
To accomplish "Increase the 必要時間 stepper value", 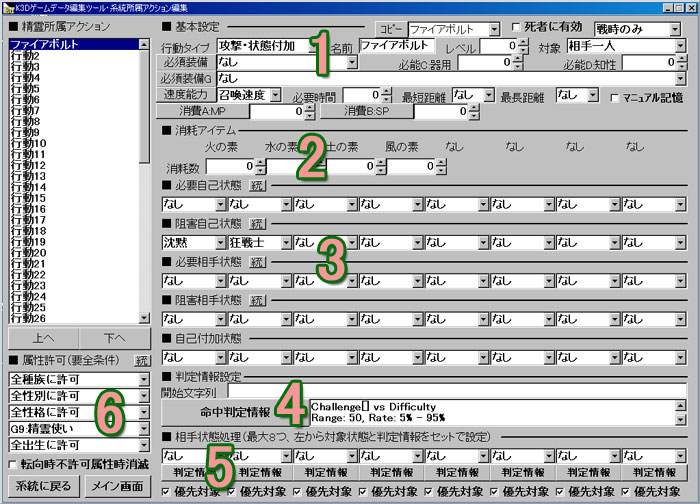I will point(387,92).
